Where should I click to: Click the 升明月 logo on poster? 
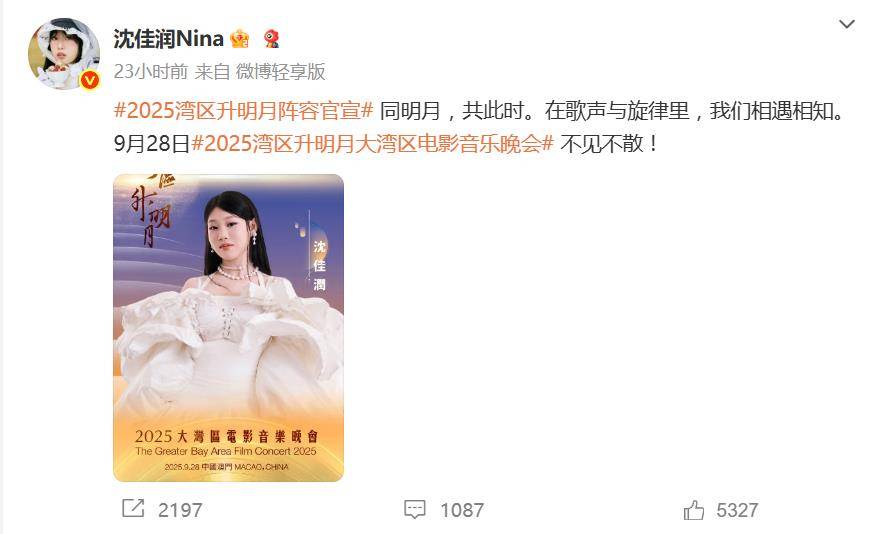pos(150,211)
